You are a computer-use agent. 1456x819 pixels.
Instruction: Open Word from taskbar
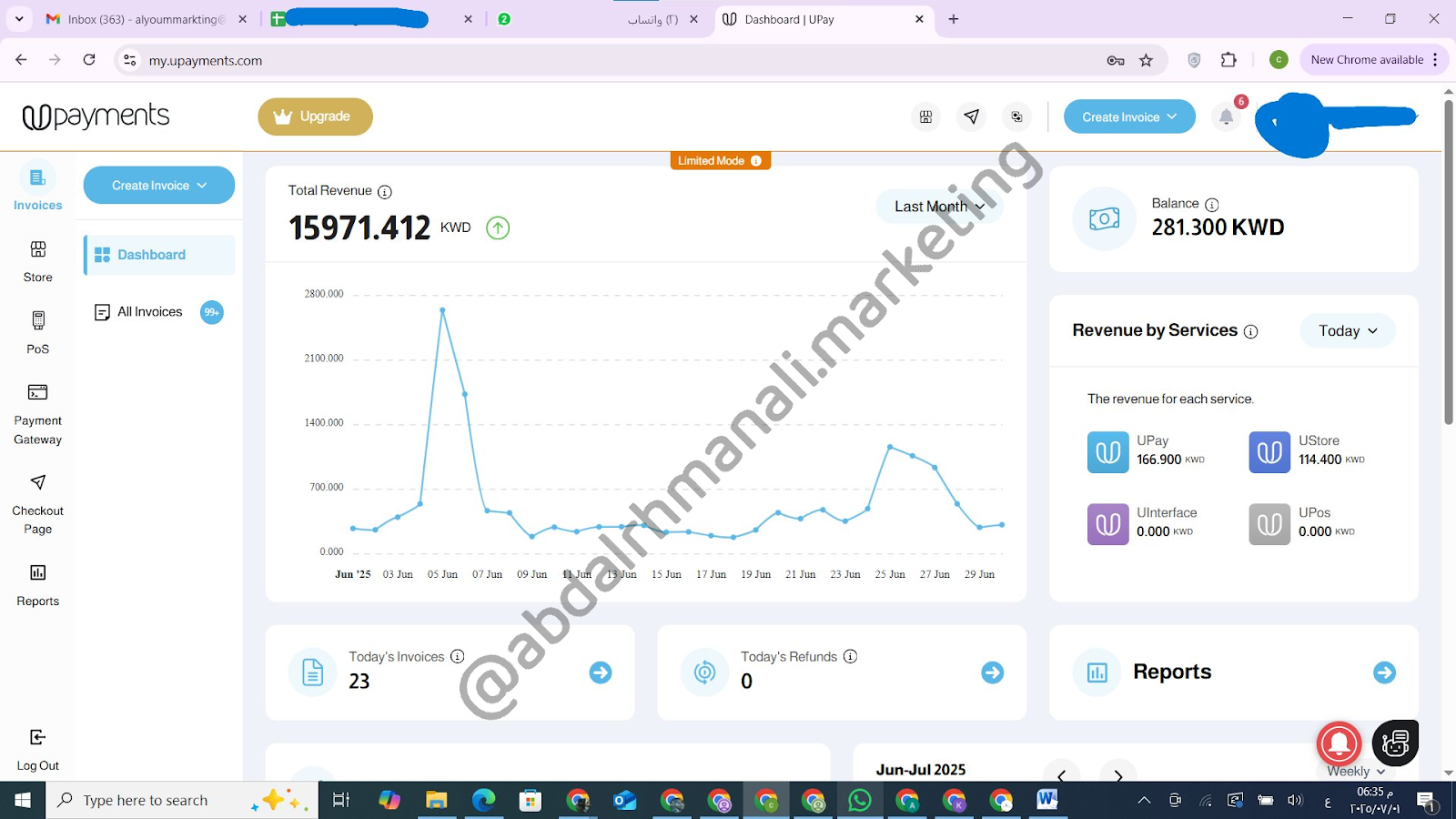point(1047,800)
